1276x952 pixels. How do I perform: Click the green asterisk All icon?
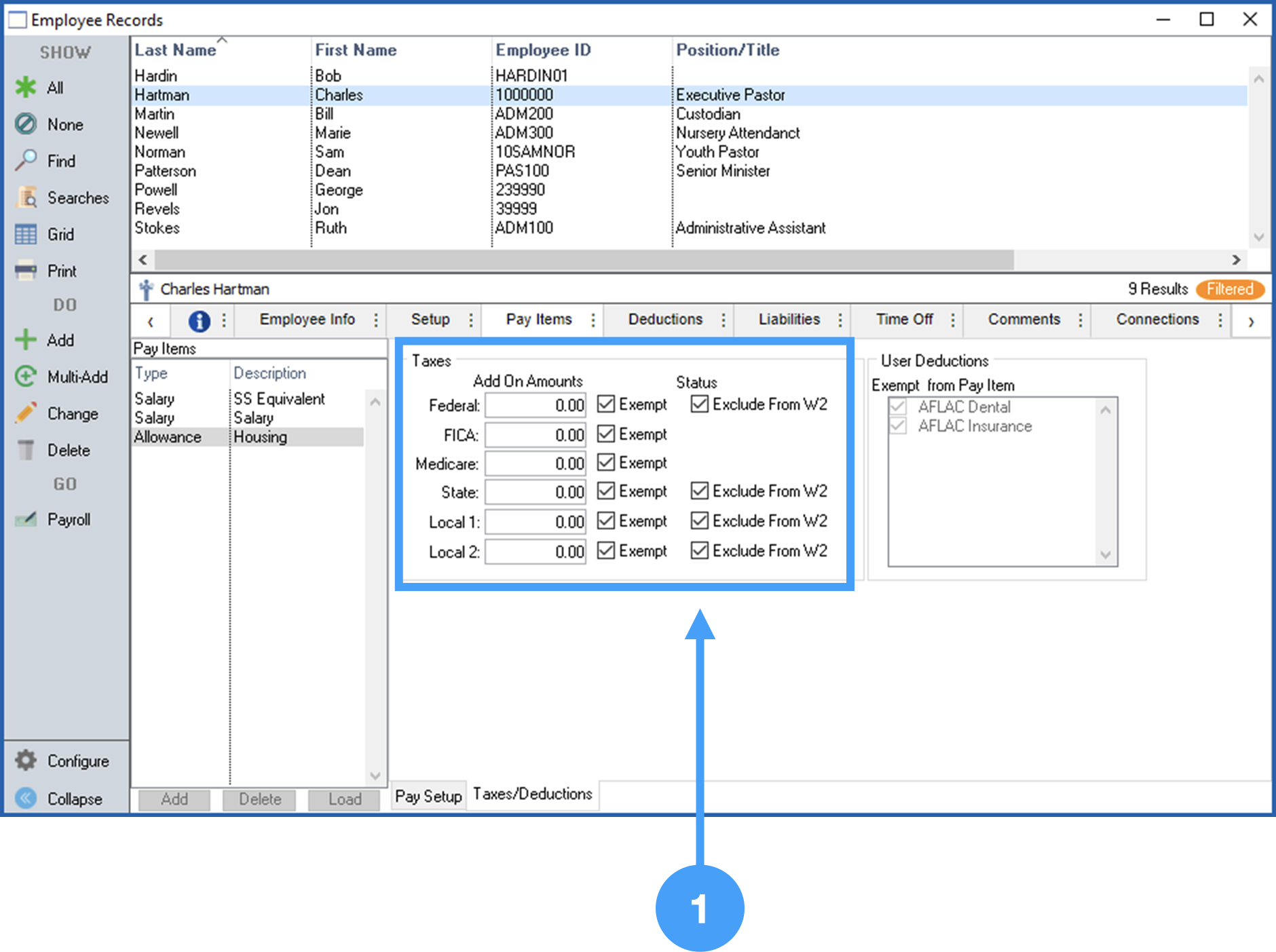[x=26, y=88]
